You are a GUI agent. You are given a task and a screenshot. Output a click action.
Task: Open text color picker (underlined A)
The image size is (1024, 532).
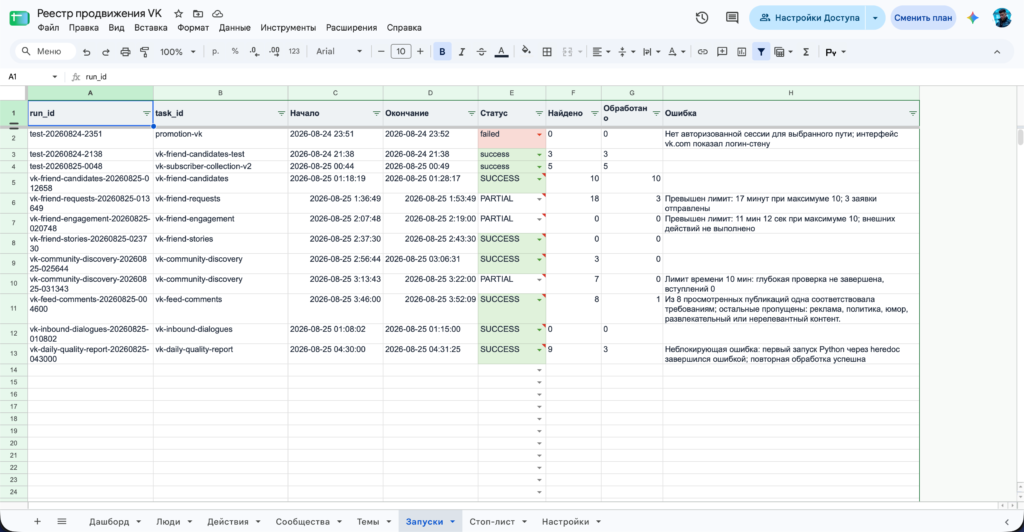[x=501, y=52]
